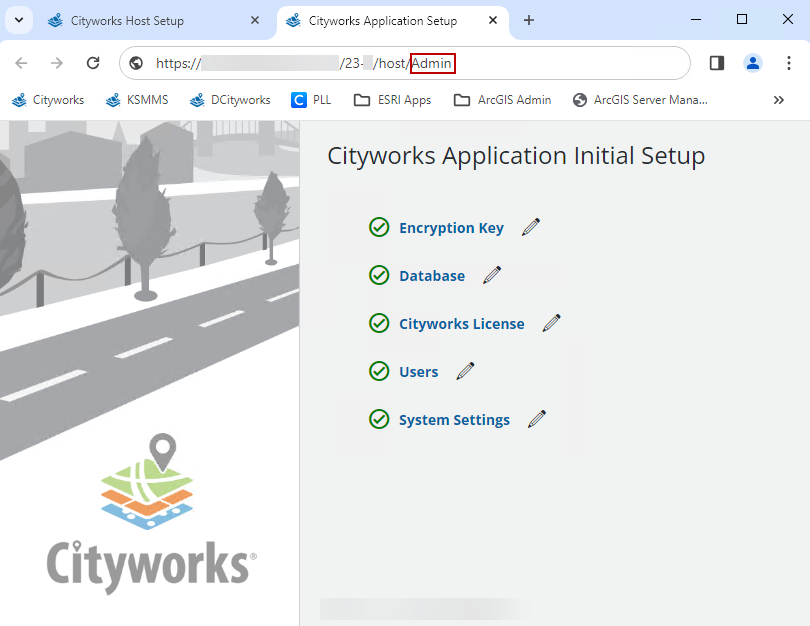Edit Cityworks License using its pencil icon
Viewport: 810px width, 626px height.
pyautogui.click(x=551, y=323)
